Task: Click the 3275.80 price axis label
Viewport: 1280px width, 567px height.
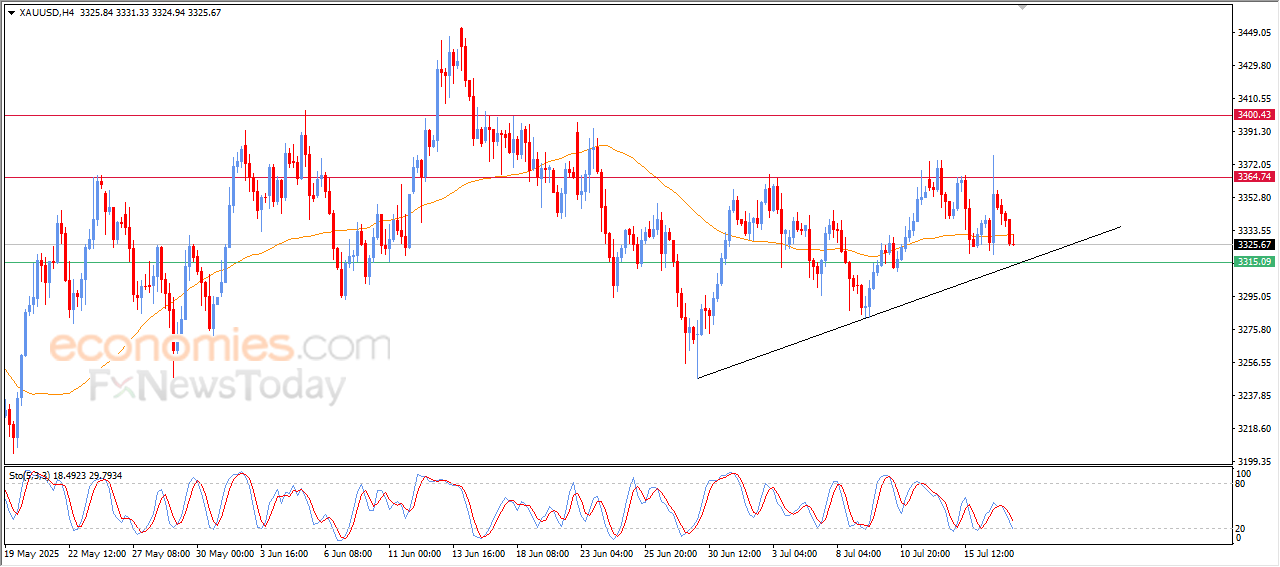Action: pyautogui.click(x=1257, y=330)
